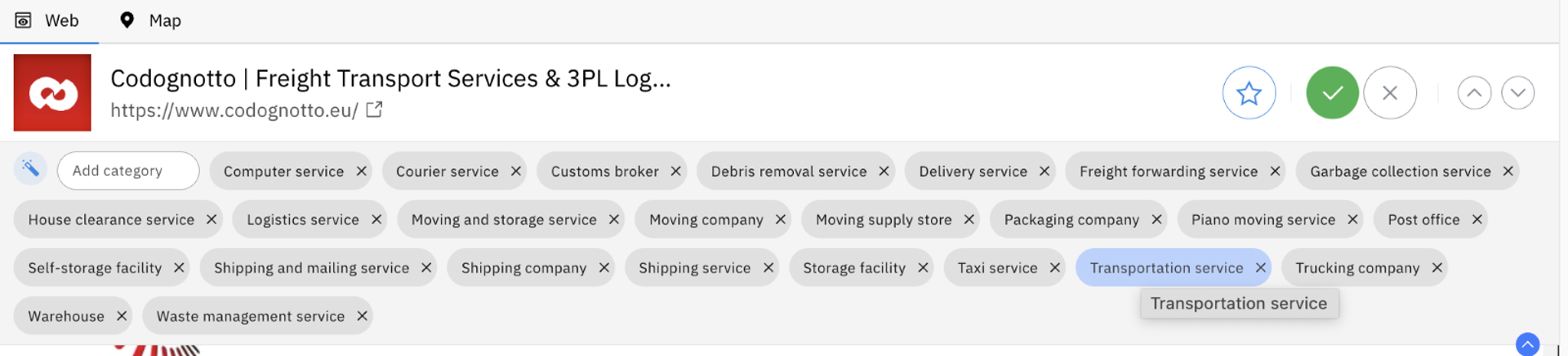
Task: Remove the Computer service category tag
Action: tap(361, 171)
